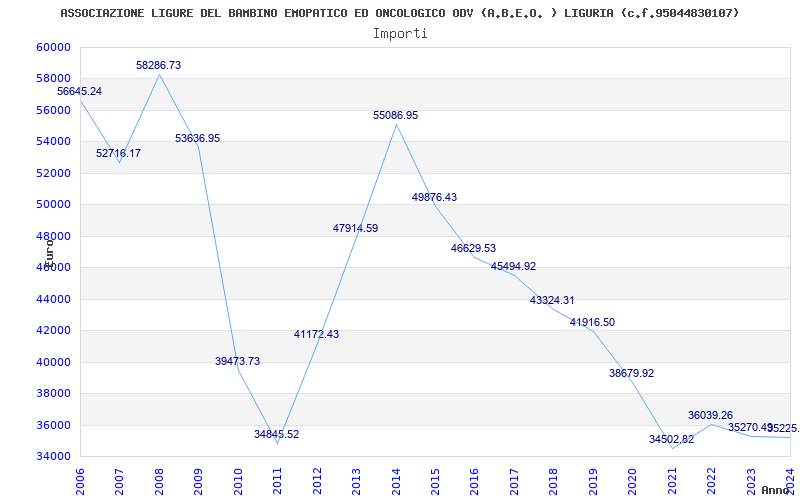This screenshot has height=500, width=800.
Task: Click the data label 36039.26
Action: pos(710,415)
